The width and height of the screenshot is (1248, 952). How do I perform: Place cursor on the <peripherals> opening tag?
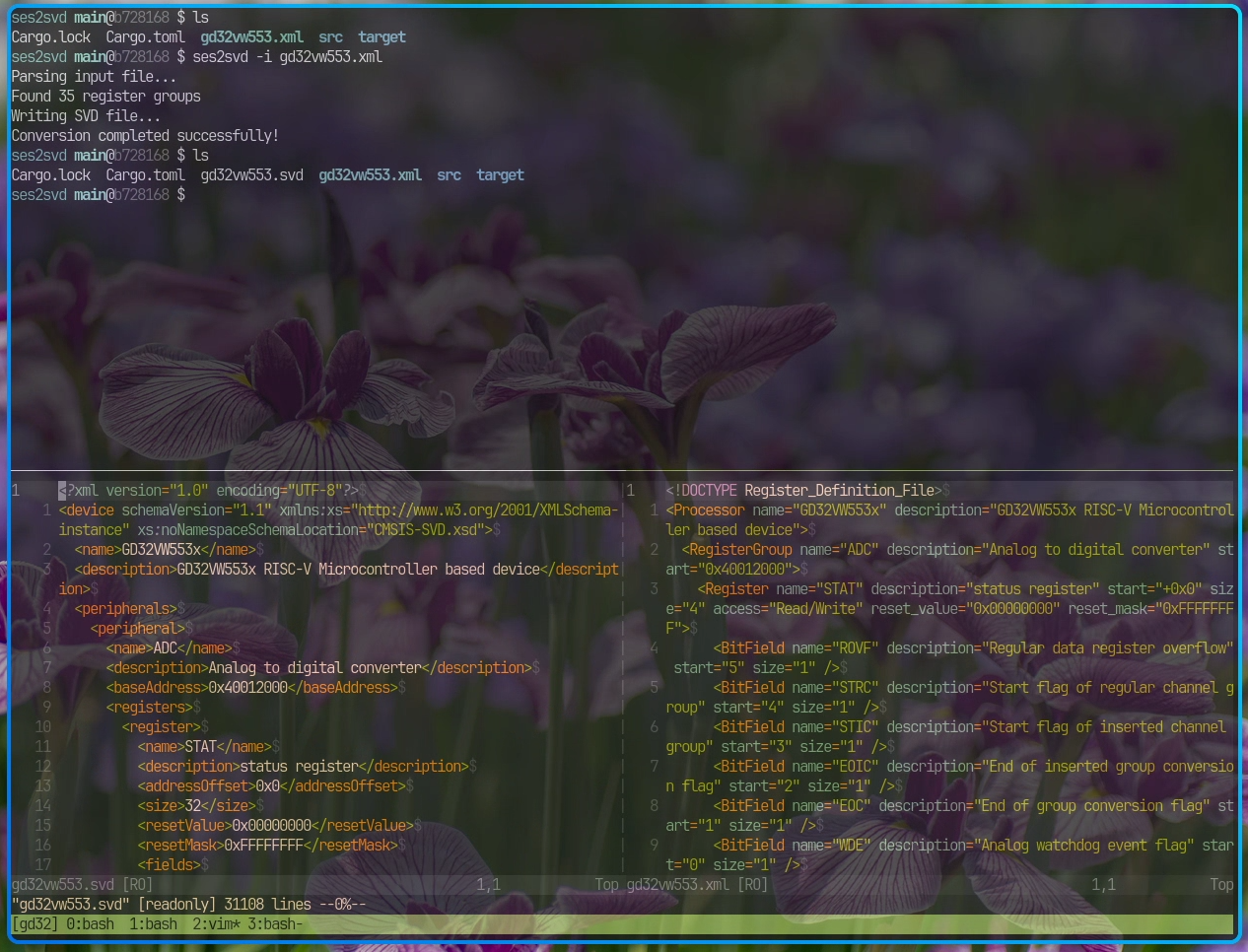tap(125, 609)
